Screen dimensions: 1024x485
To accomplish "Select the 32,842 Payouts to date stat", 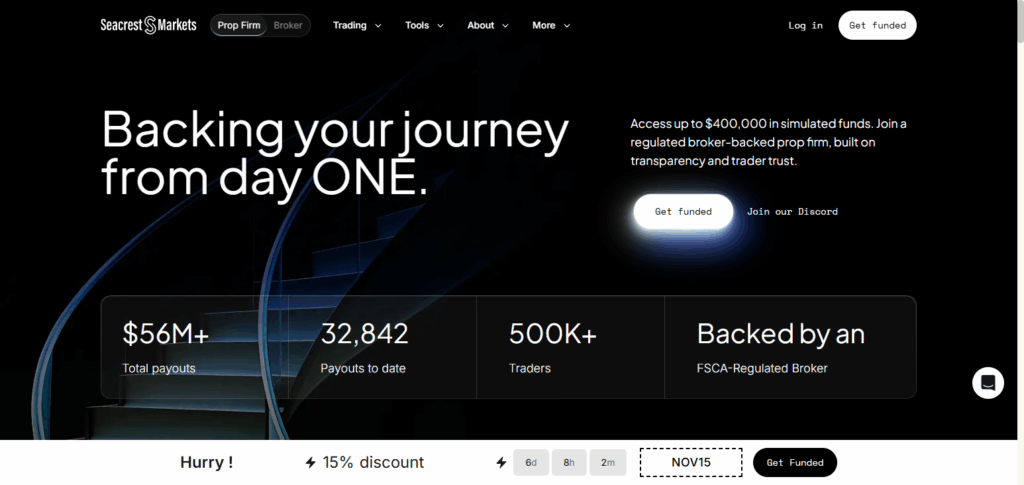I will 364,347.
